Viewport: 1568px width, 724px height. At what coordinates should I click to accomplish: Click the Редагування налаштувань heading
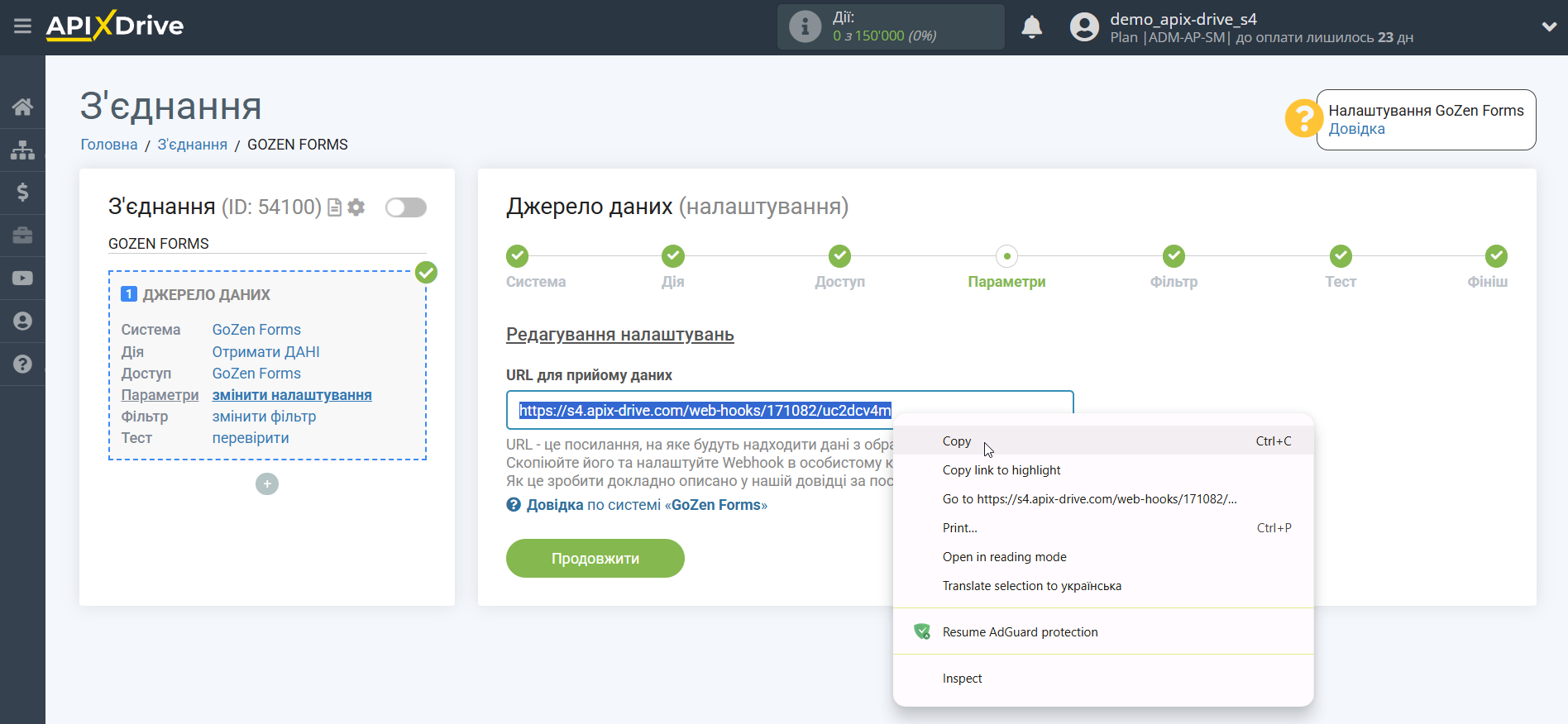tap(620, 335)
